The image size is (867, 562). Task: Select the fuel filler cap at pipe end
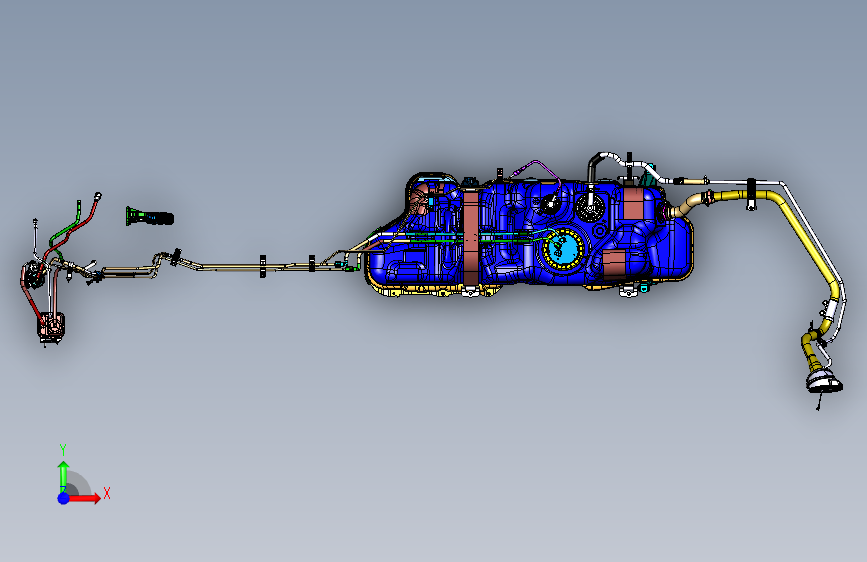click(x=823, y=382)
